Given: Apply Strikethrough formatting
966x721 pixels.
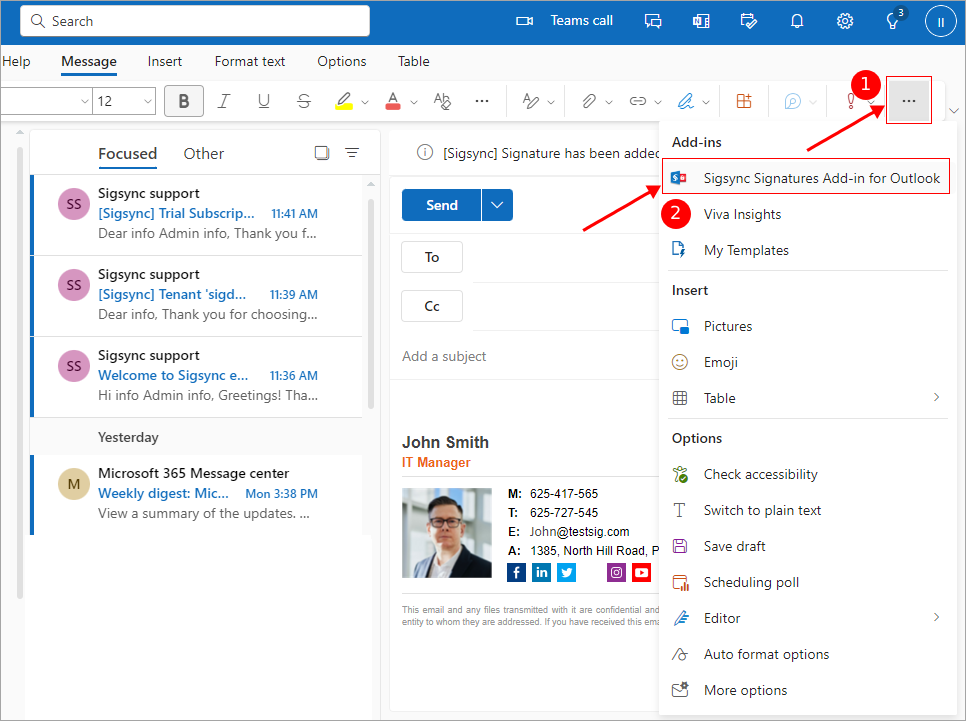Looking at the screenshot, I should pos(304,101).
